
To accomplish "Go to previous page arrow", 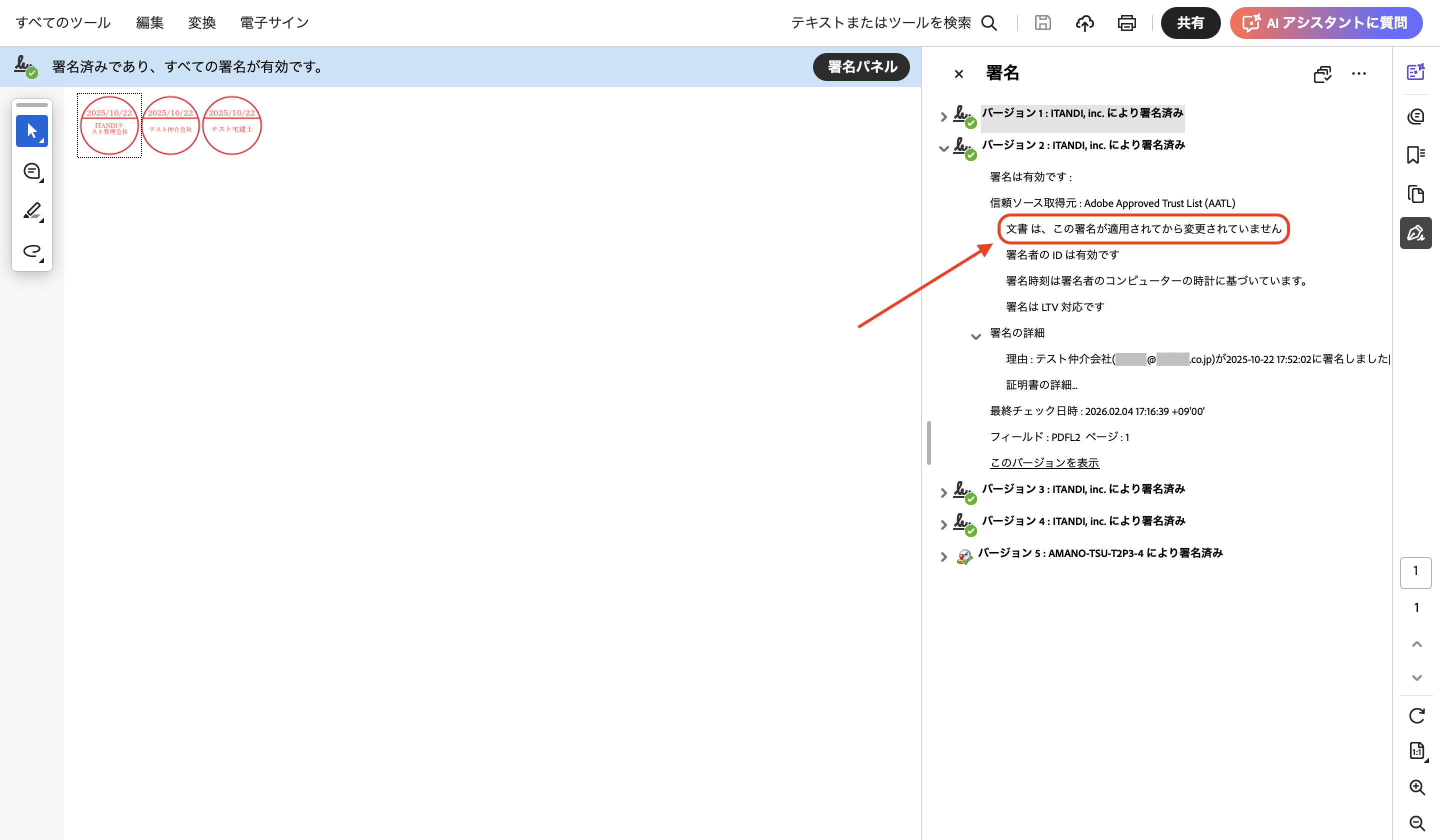I will point(1416,644).
